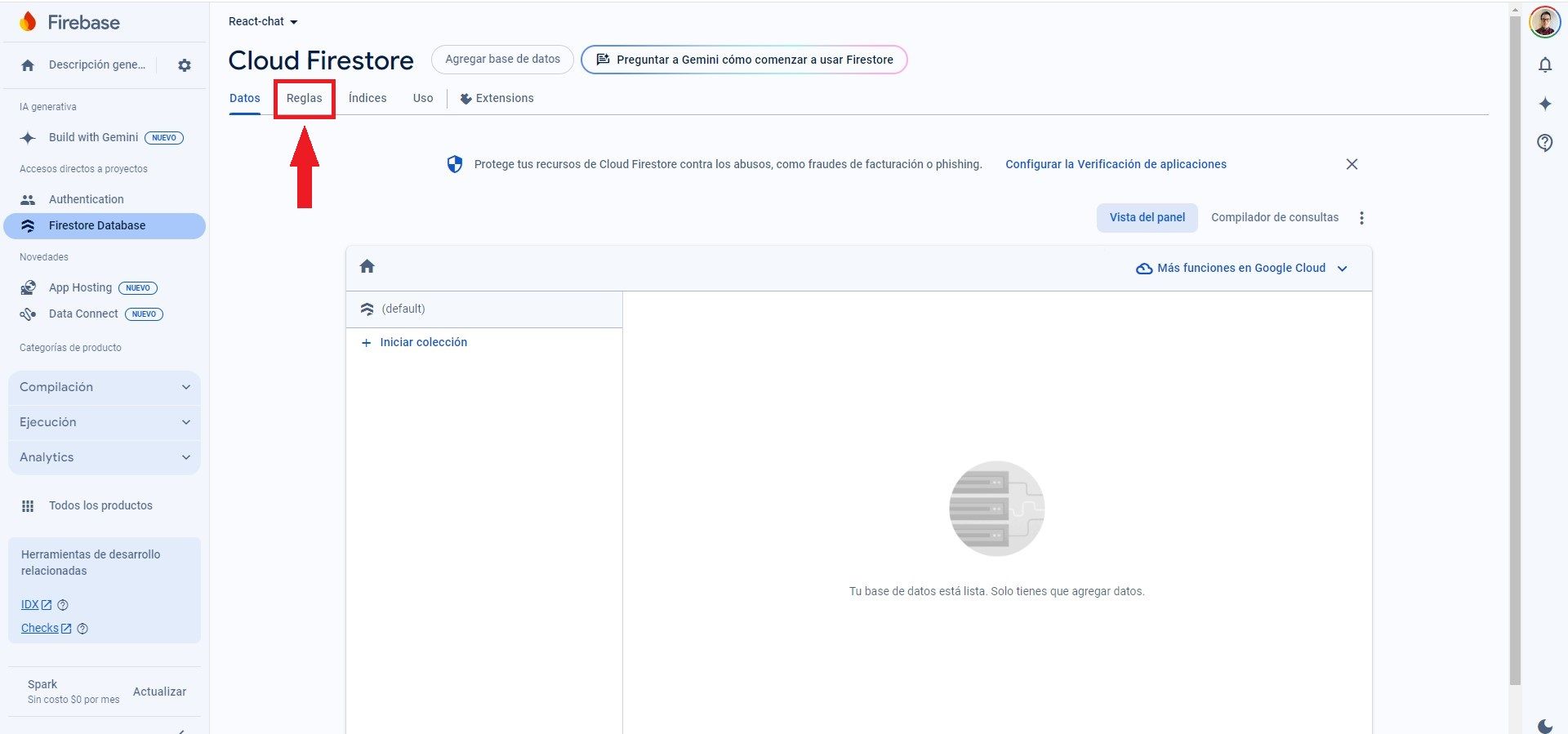Click the App Hosting icon

pos(28,288)
